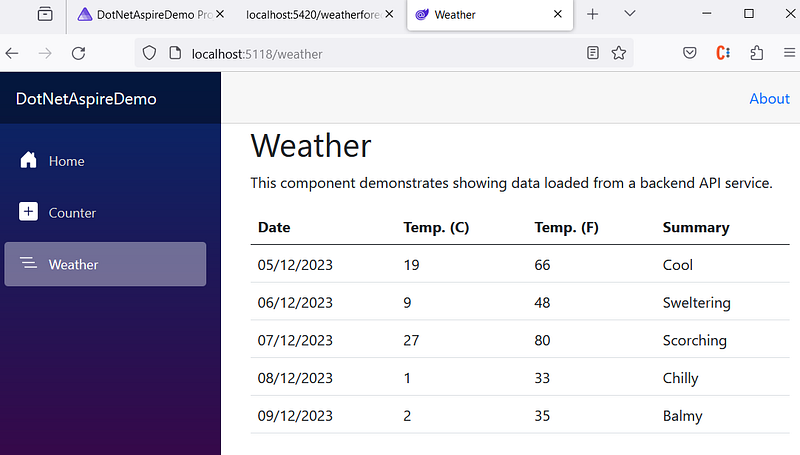The height and width of the screenshot is (455, 800).
Task: Bookmark this page with the star
Action: point(619,53)
